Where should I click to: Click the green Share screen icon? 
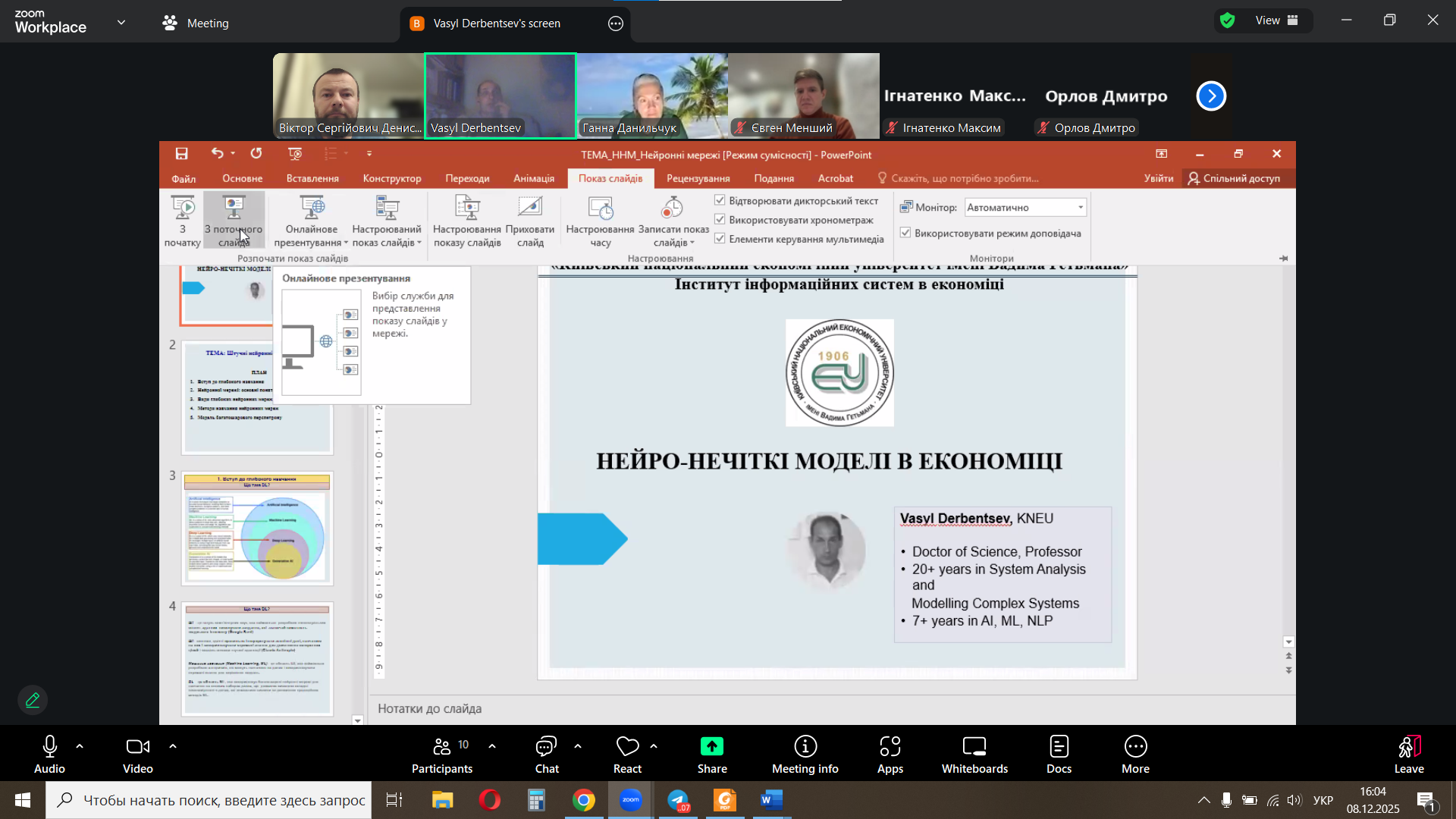point(711,747)
